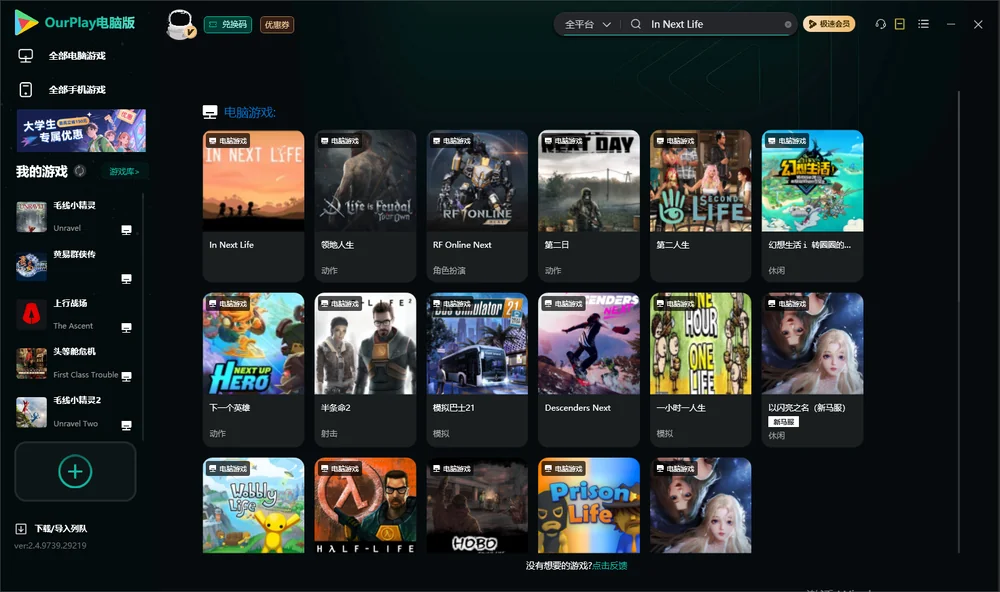Click the OurPlay logo icon
The height and width of the screenshot is (592, 1000).
click(x=26, y=22)
